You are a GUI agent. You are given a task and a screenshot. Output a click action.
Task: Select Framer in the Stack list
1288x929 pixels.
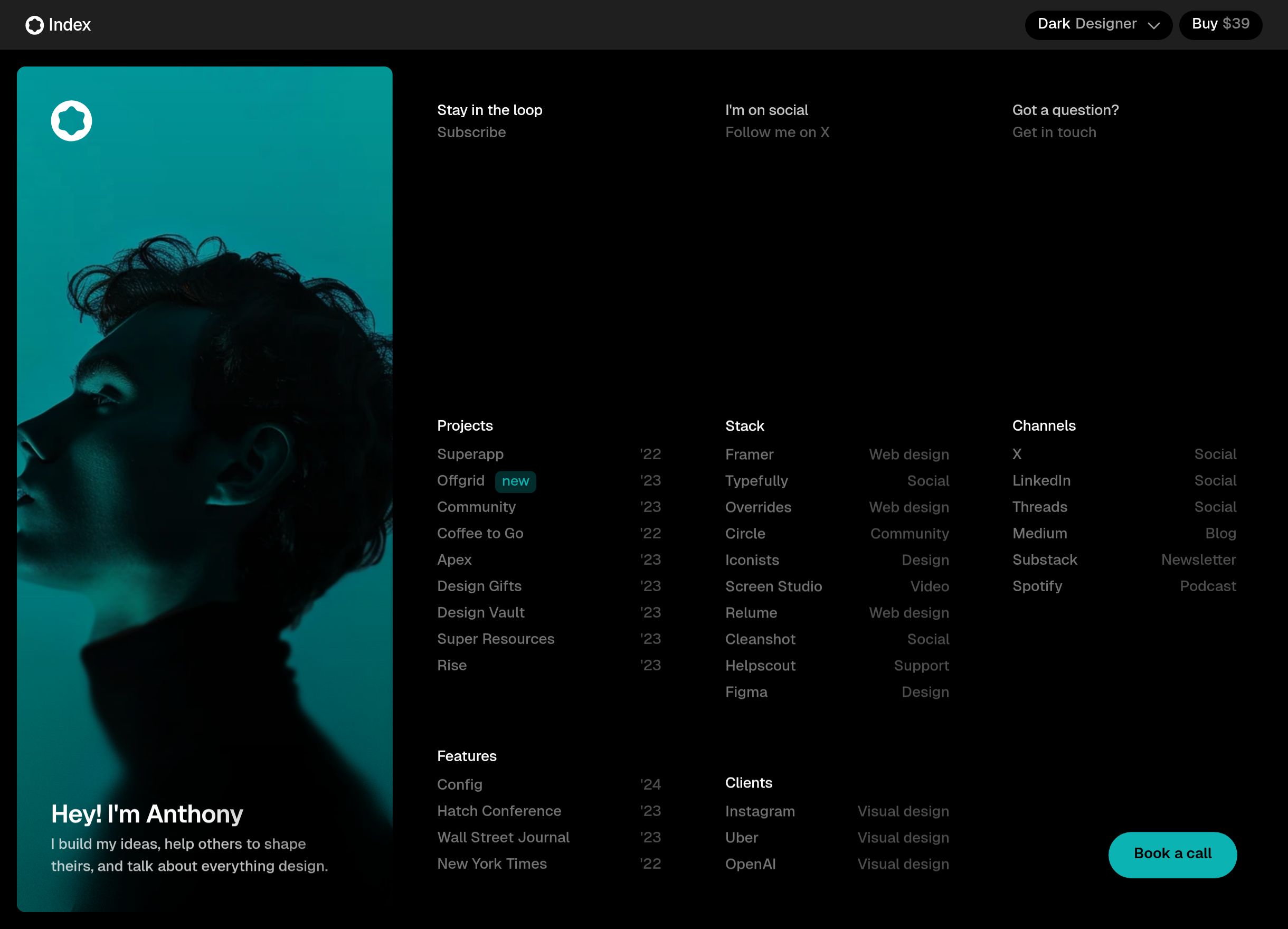(x=749, y=454)
